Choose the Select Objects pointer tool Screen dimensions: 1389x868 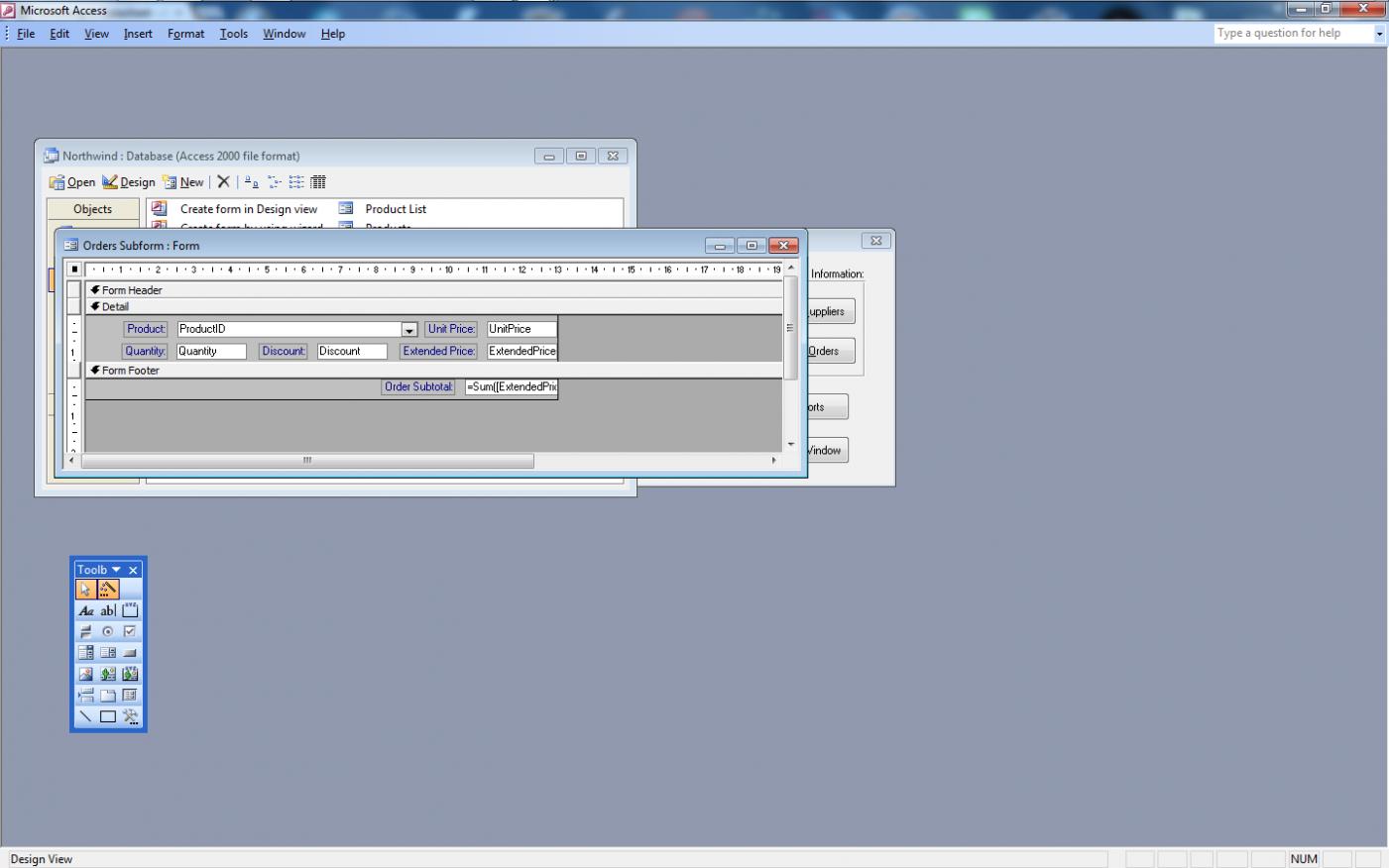86,590
